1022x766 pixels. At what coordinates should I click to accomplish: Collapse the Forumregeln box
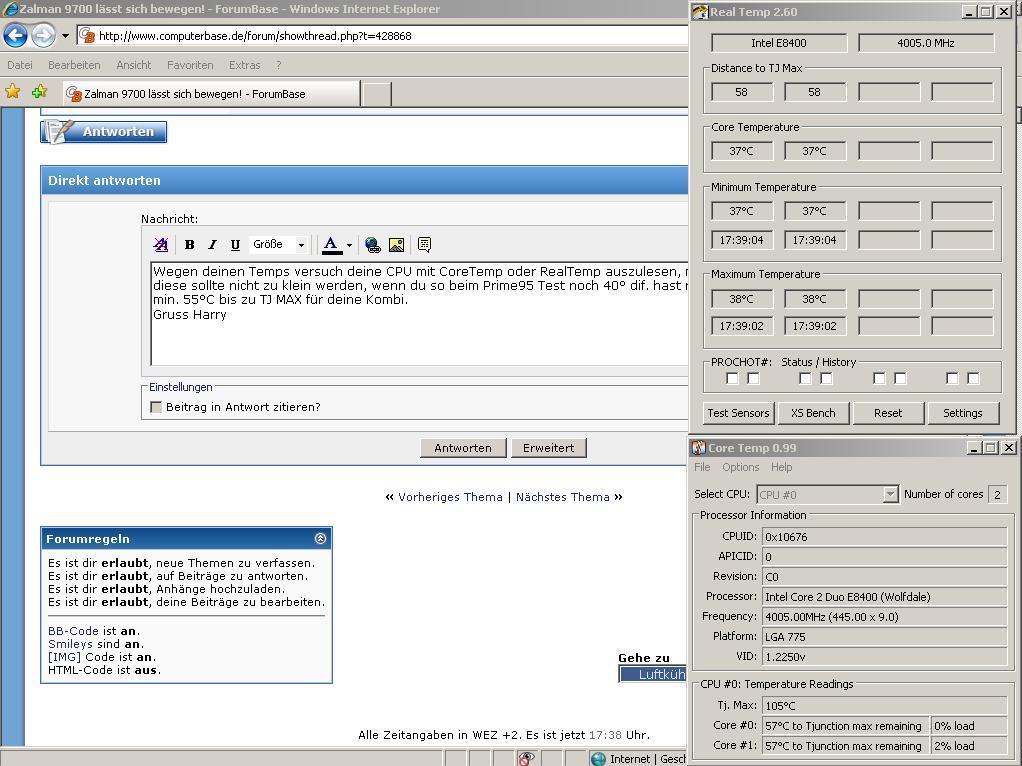320,538
